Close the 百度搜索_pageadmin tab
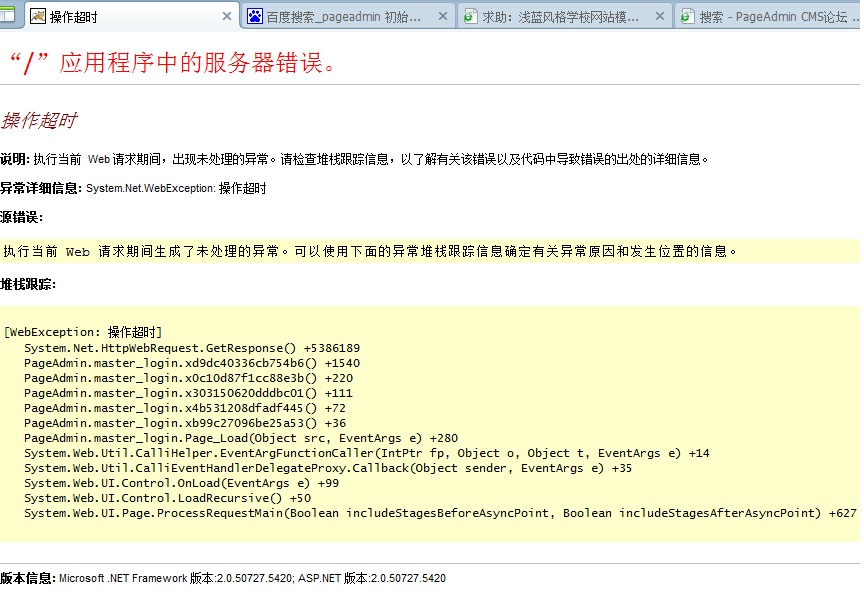 [443, 16]
